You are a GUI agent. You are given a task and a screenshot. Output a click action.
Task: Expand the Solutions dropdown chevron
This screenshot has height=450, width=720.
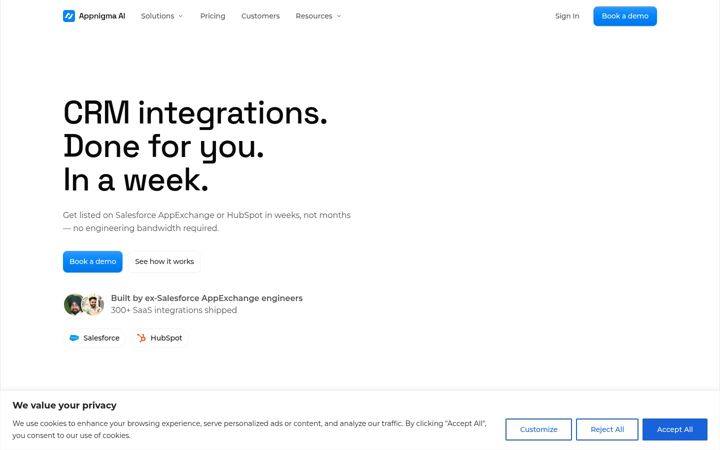pyautogui.click(x=180, y=16)
